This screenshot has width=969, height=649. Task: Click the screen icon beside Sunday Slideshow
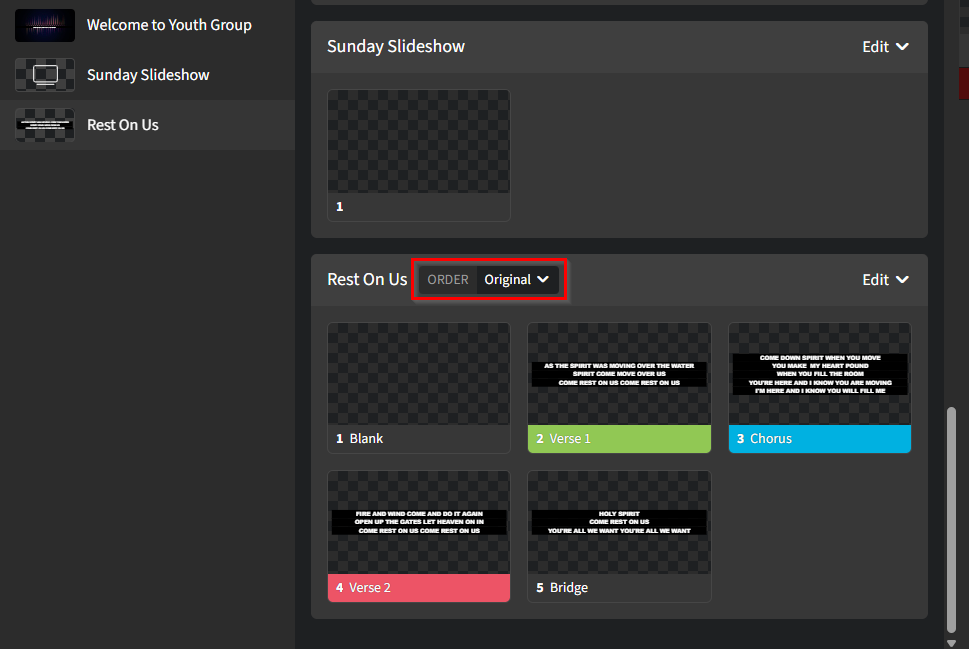[44, 74]
